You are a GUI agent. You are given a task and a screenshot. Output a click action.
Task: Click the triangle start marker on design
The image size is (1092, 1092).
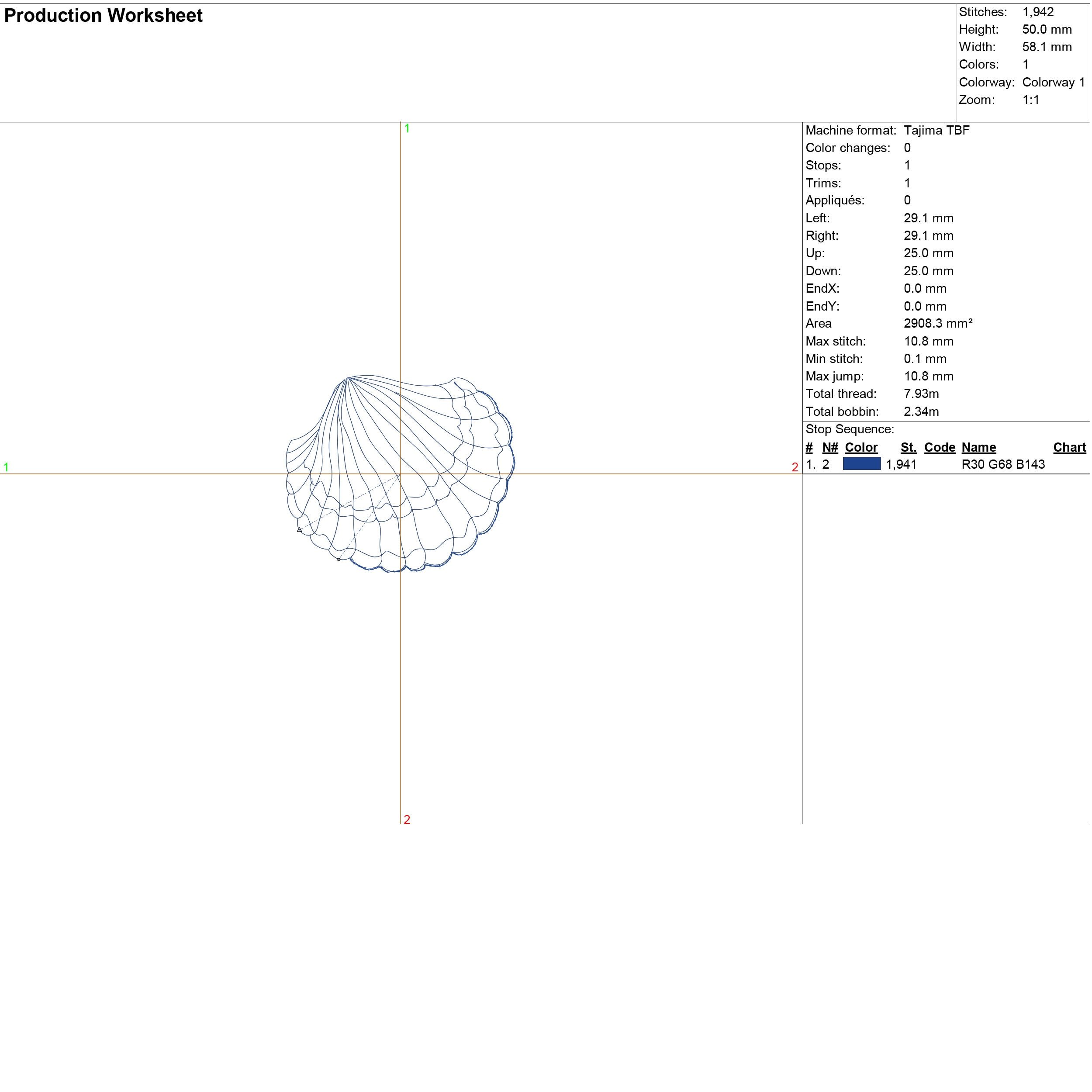point(299,530)
